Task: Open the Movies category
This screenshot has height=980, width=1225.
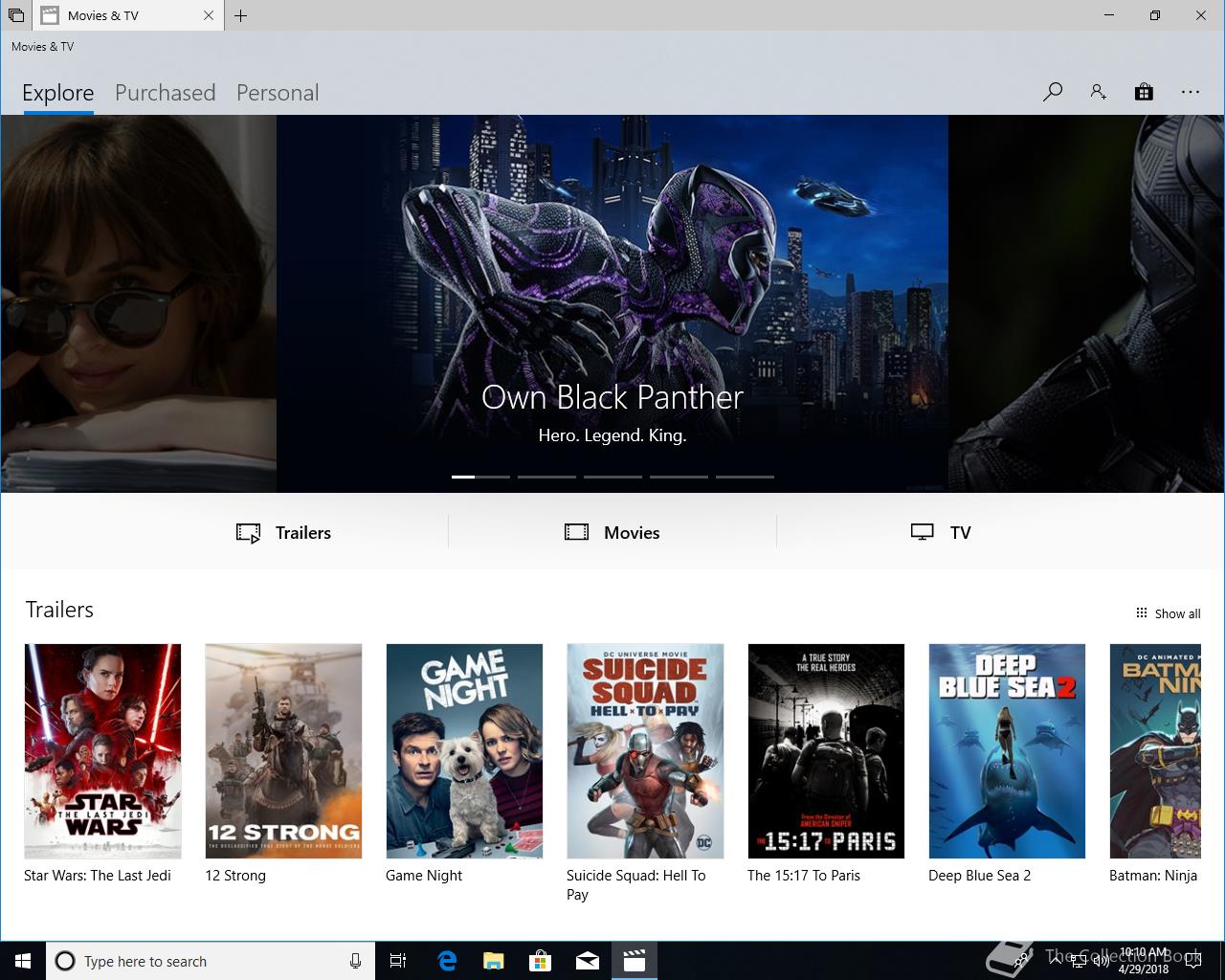Action: 612,533
